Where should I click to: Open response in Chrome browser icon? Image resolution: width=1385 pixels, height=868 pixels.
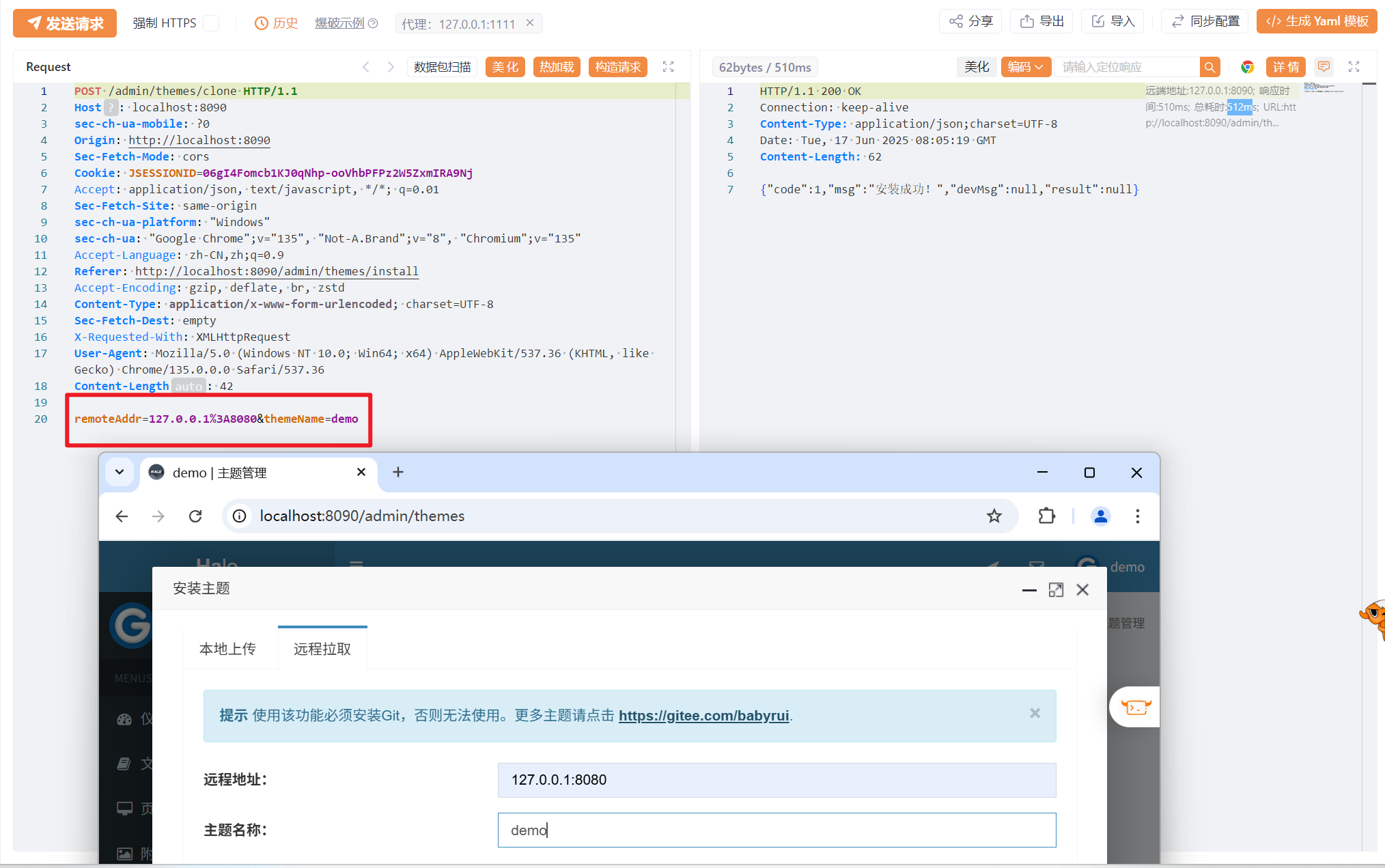point(1247,67)
